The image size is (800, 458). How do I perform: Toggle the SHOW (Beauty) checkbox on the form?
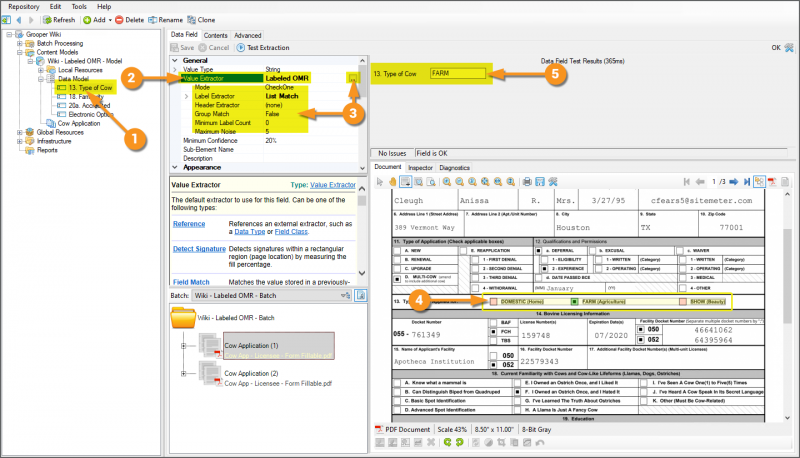[x=683, y=301]
